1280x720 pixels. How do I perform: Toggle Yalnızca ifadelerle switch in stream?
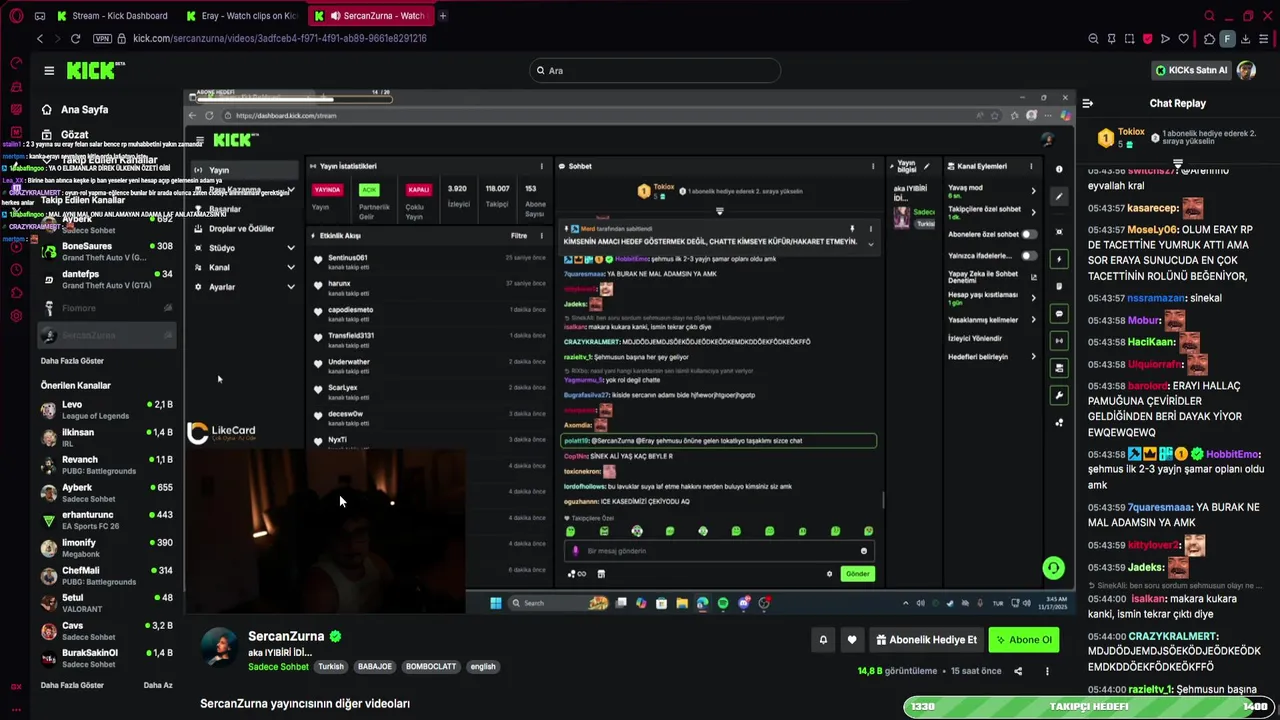(x=1028, y=255)
